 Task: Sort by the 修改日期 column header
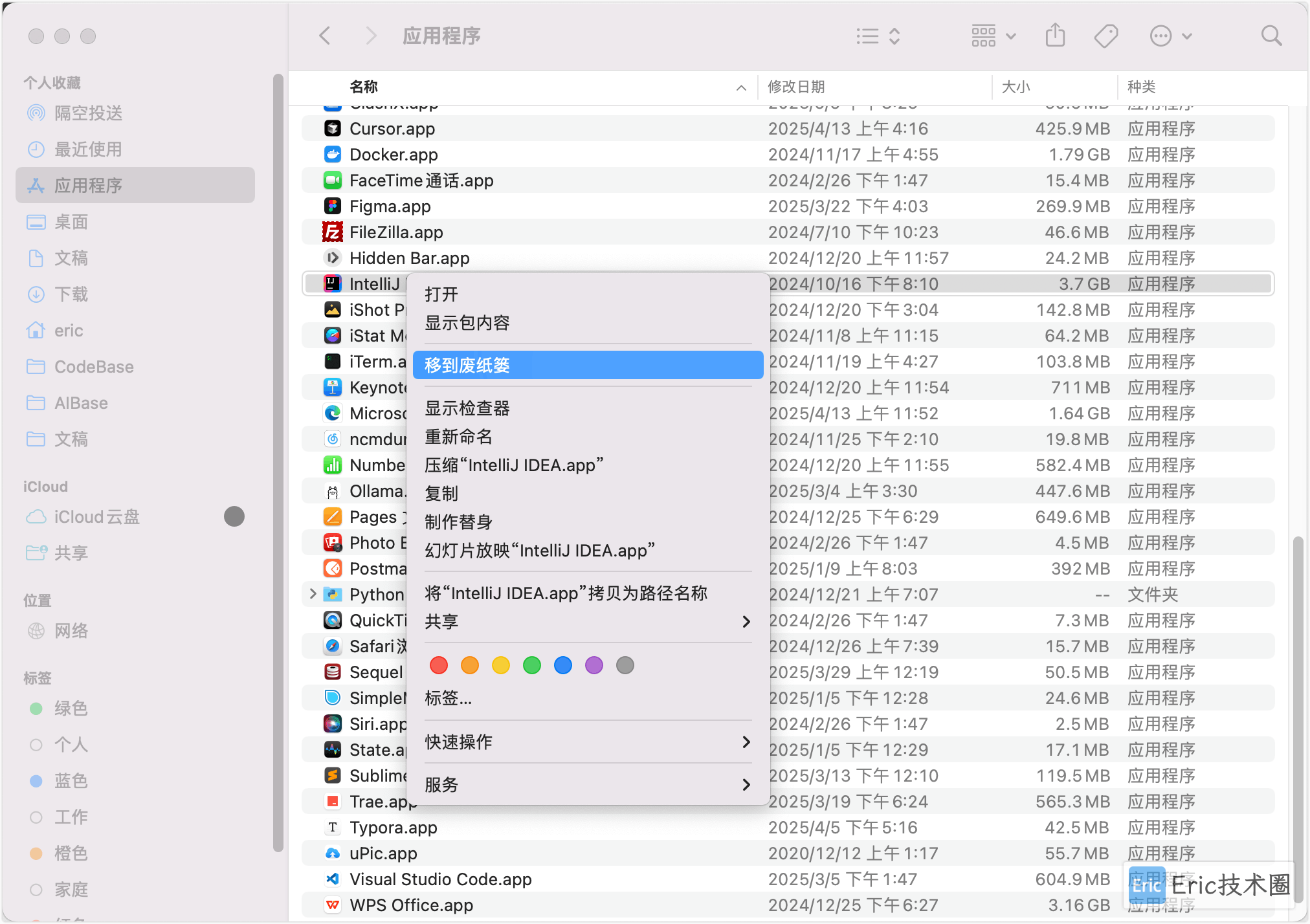click(875, 87)
